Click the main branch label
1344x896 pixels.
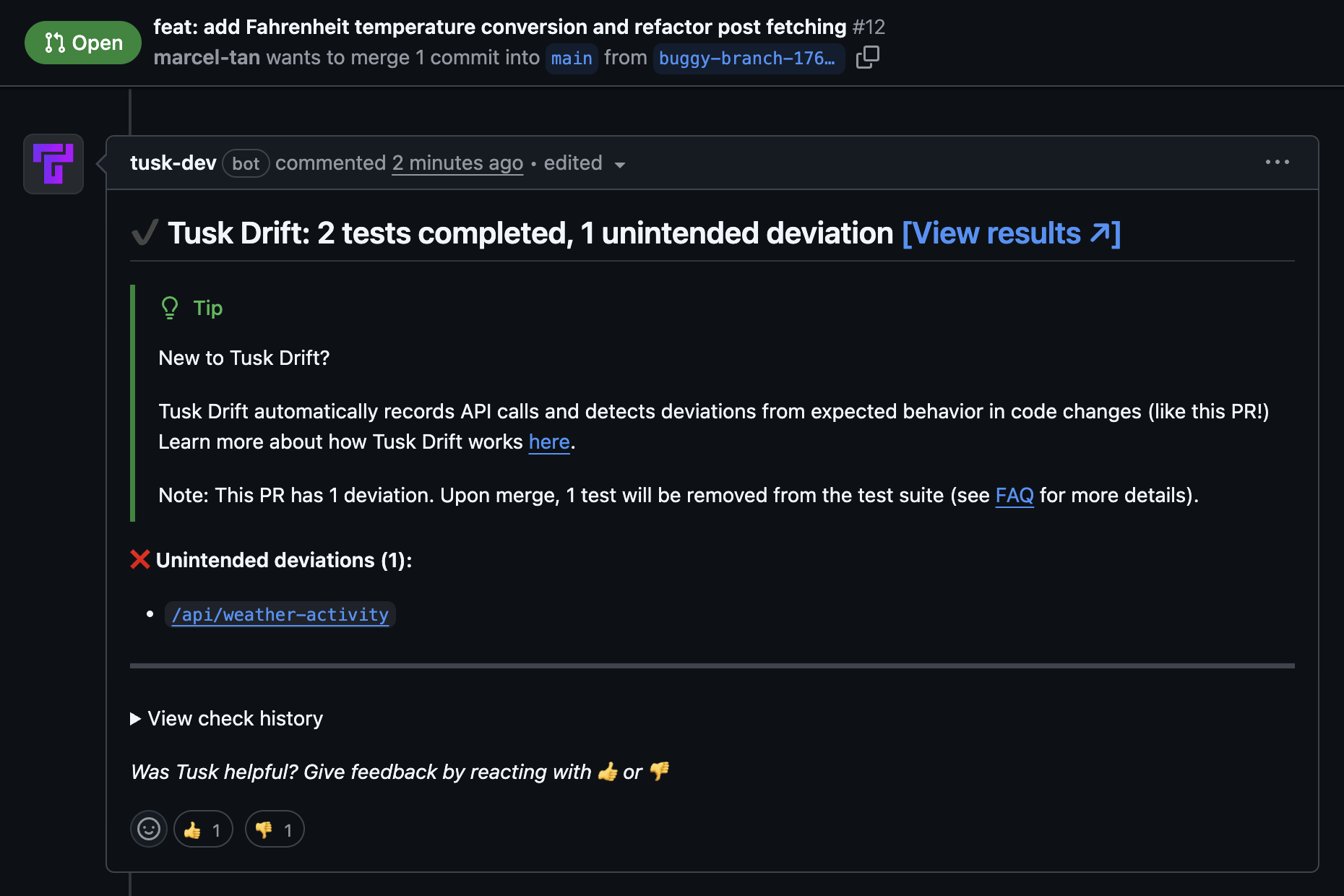pyautogui.click(x=572, y=59)
